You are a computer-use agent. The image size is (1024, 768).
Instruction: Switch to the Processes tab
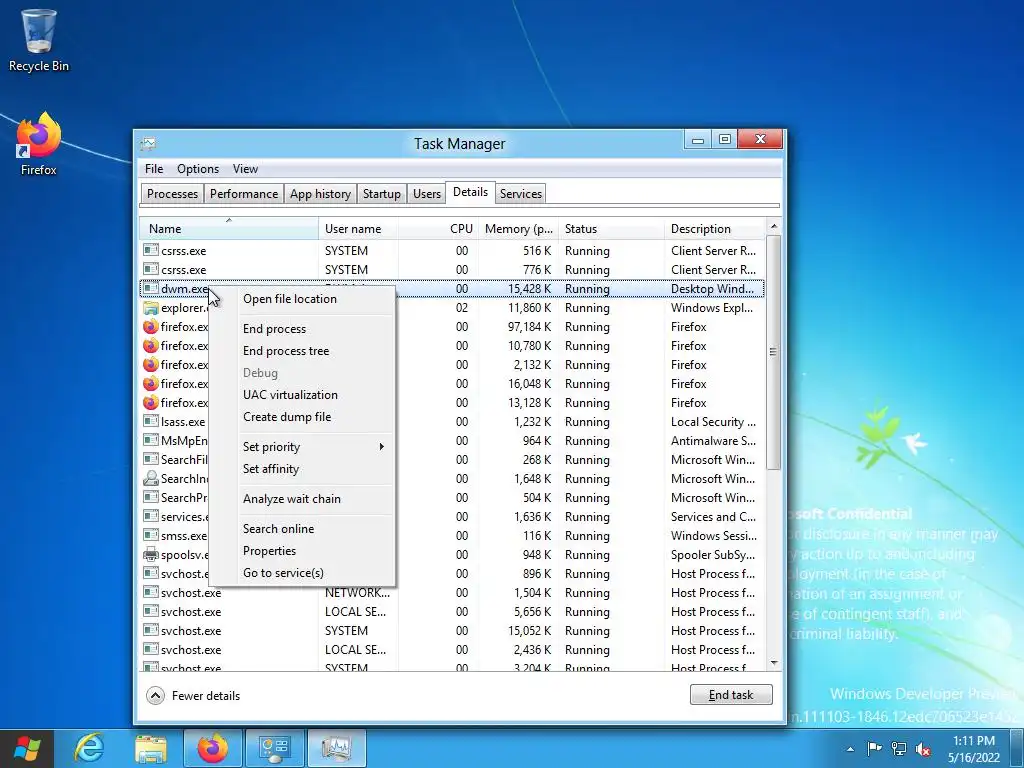point(172,194)
